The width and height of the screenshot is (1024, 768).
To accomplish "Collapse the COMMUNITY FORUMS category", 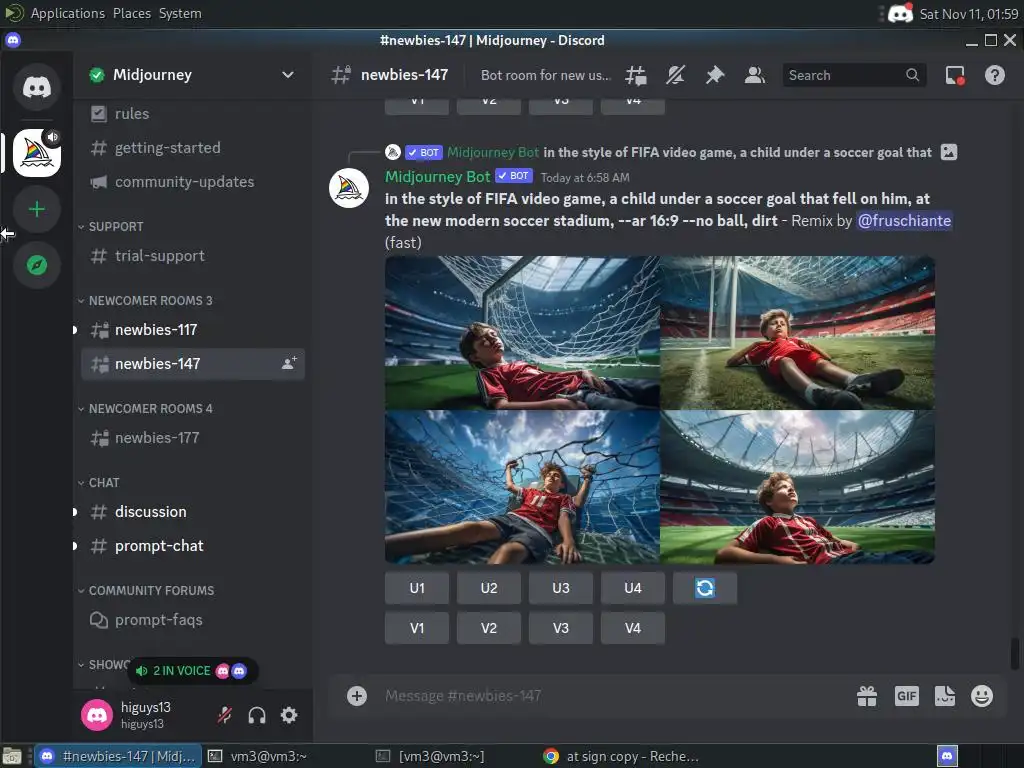I will [x=151, y=590].
